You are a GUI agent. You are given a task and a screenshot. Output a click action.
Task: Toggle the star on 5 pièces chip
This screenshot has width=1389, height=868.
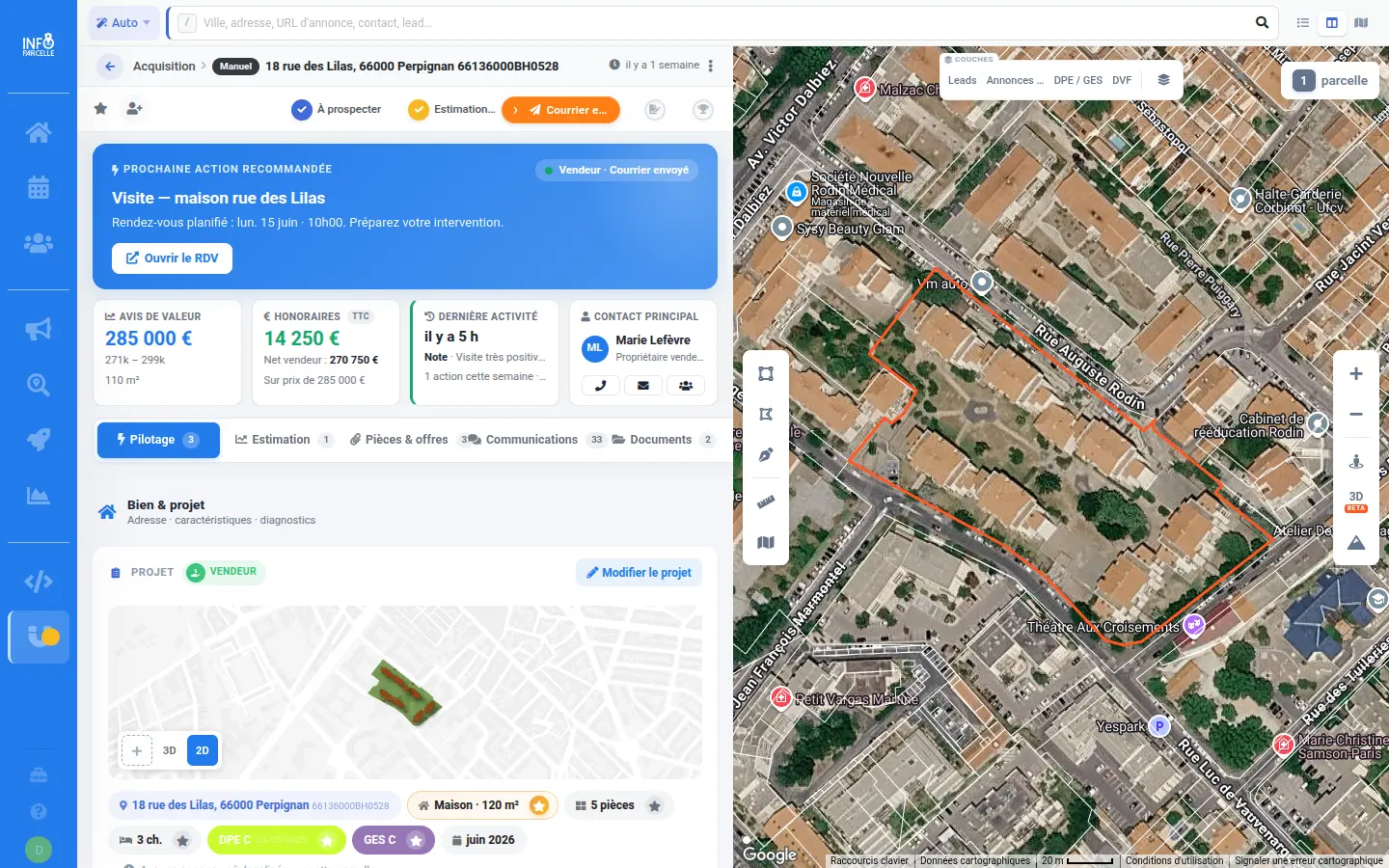(x=655, y=805)
